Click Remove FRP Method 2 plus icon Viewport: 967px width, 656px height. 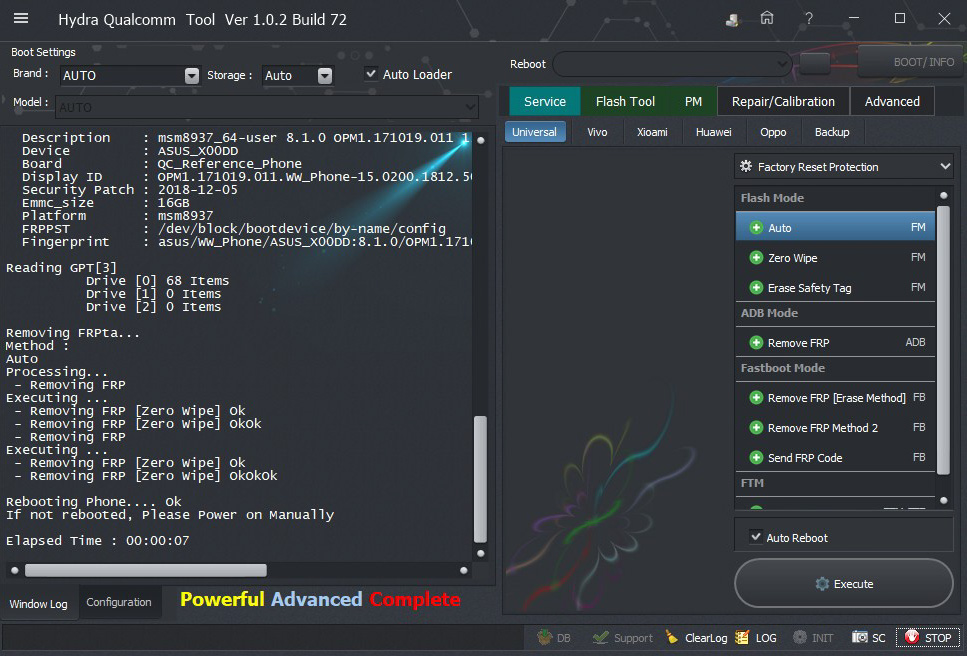(756, 427)
